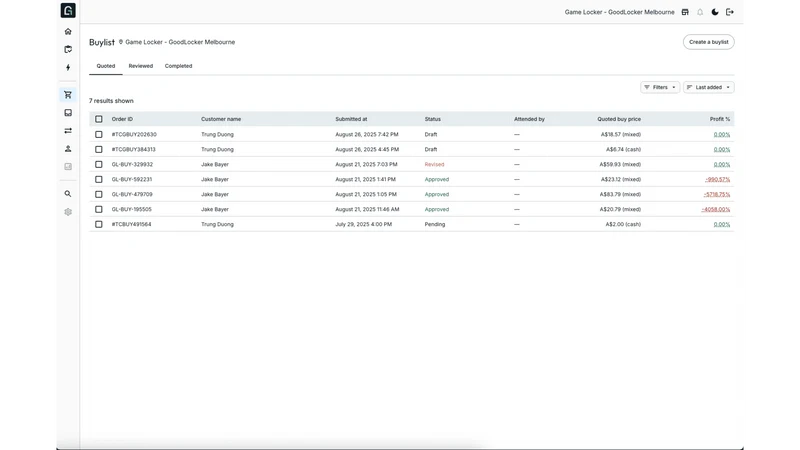
Task: Select the shopping cart Buylist icon
Action: (x=68, y=95)
